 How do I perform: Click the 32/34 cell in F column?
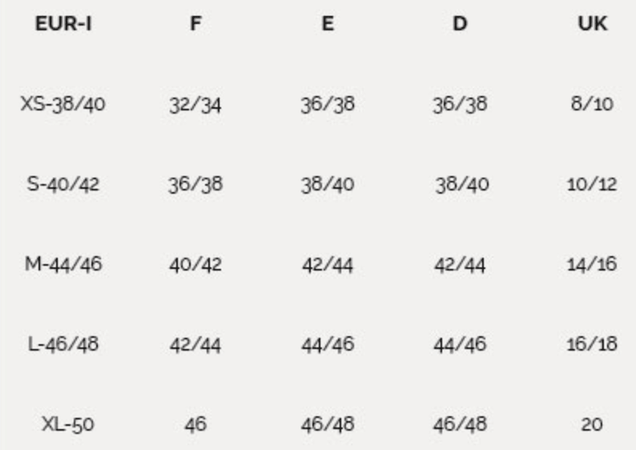[195, 104]
